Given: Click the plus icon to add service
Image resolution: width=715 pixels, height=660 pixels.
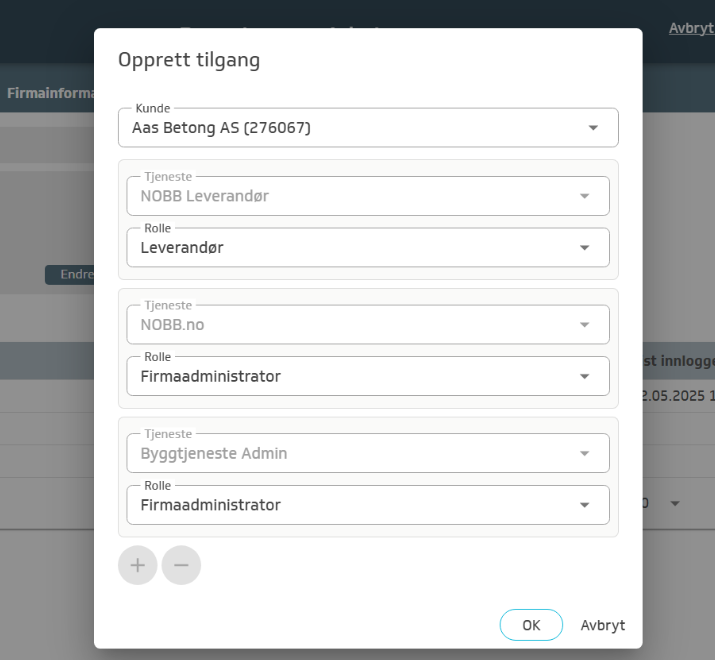Looking at the screenshot, I should click(x=137, y=565).
